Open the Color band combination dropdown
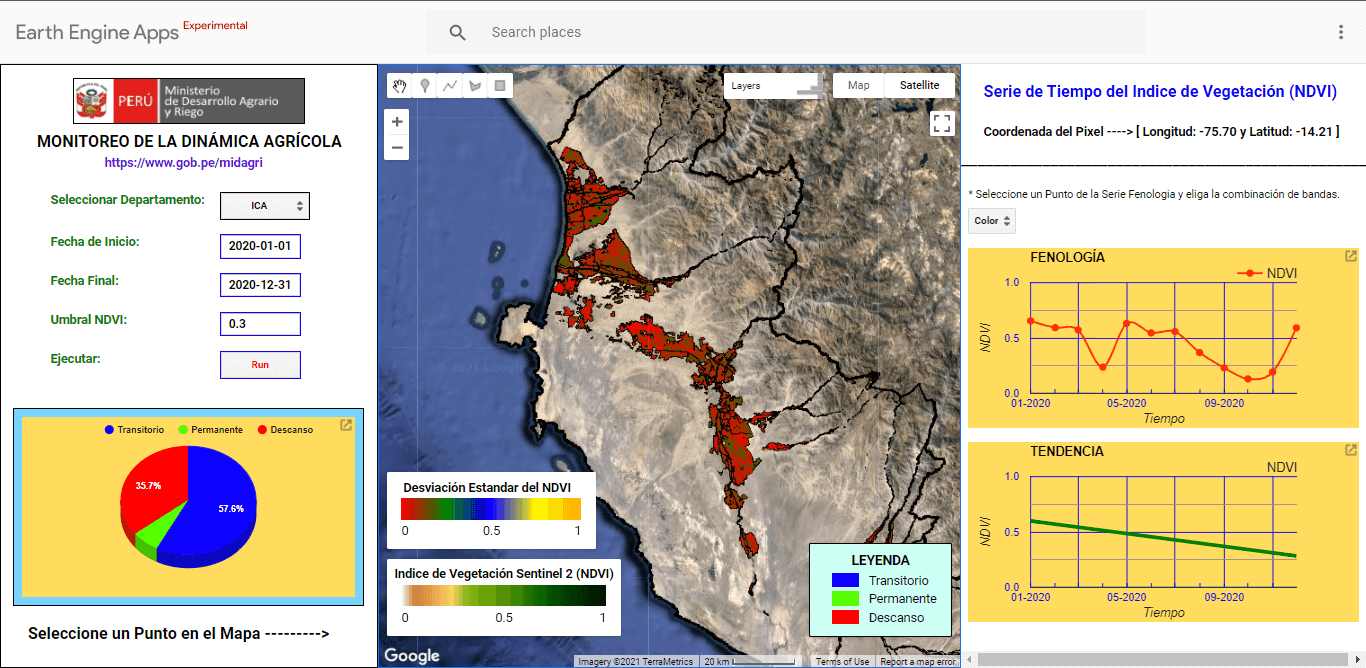 (991, 221)
